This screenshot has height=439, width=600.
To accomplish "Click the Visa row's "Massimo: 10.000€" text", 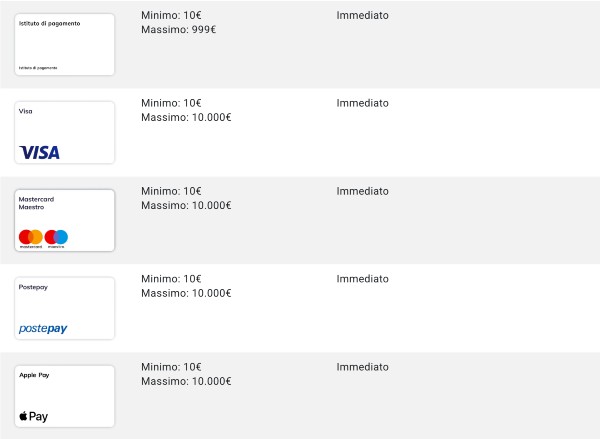I will (186, 118).
